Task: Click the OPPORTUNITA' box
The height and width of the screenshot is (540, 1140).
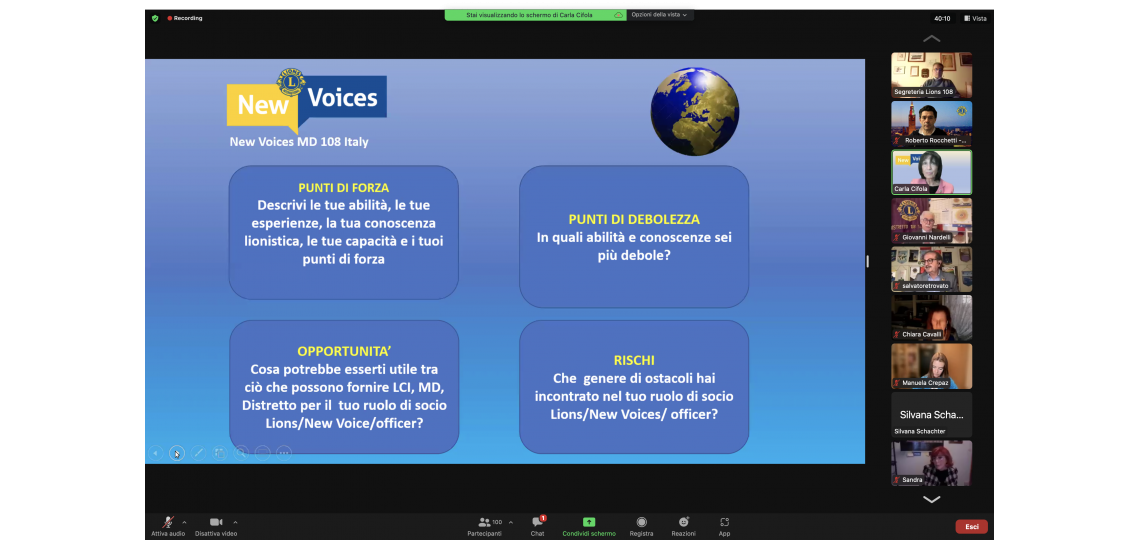Action: coord(344,387)
